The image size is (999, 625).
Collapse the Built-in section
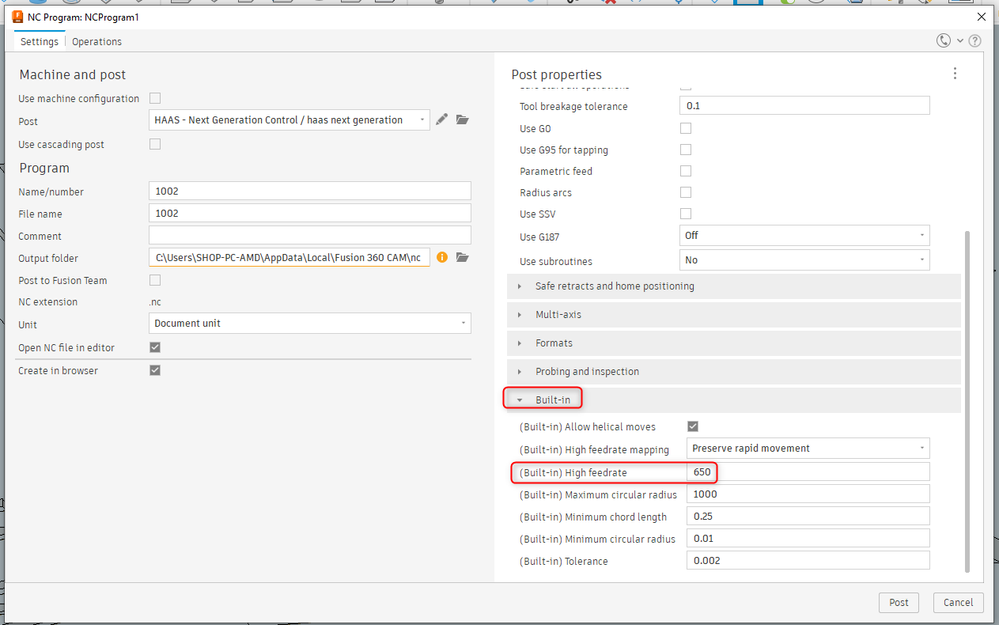734,400
